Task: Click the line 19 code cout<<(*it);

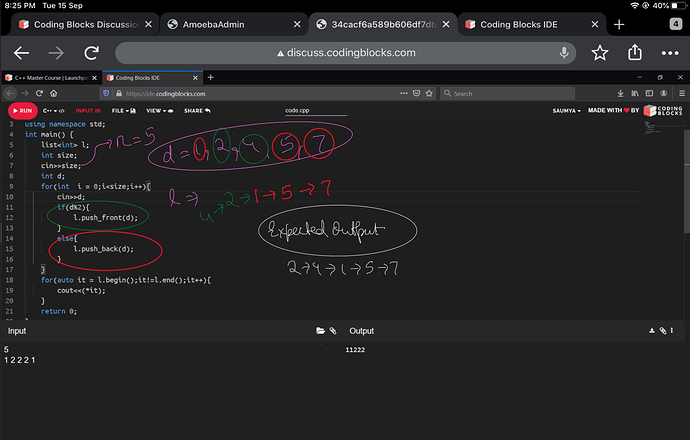Action: [81, 290]
